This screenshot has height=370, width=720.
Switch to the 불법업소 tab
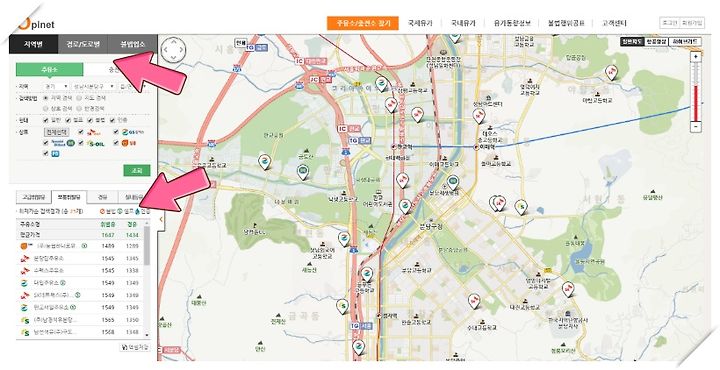pos(132,45)
